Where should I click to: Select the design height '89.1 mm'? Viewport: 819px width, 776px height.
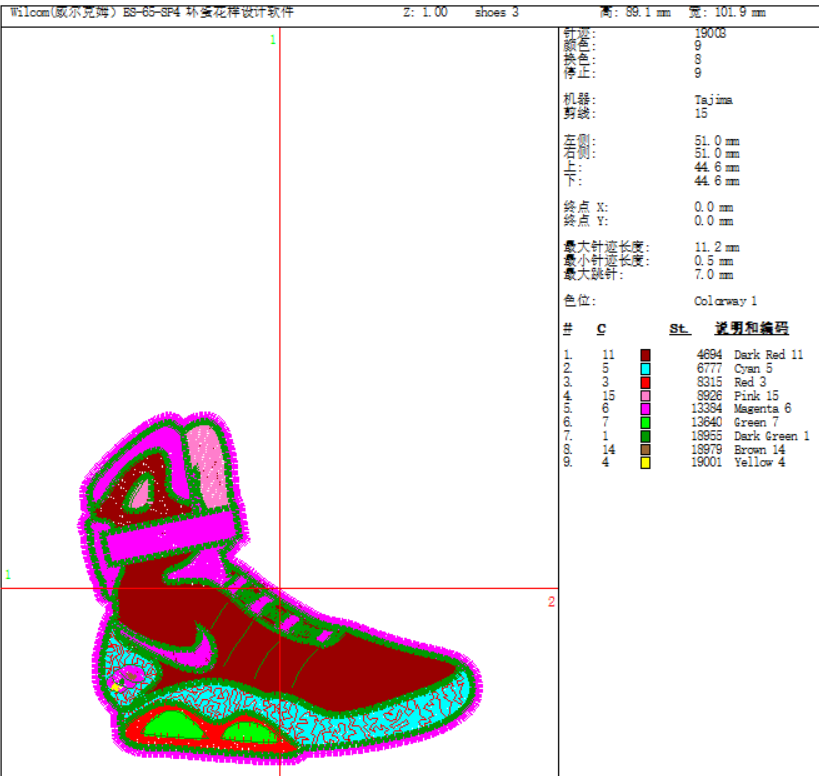point(648,12)
